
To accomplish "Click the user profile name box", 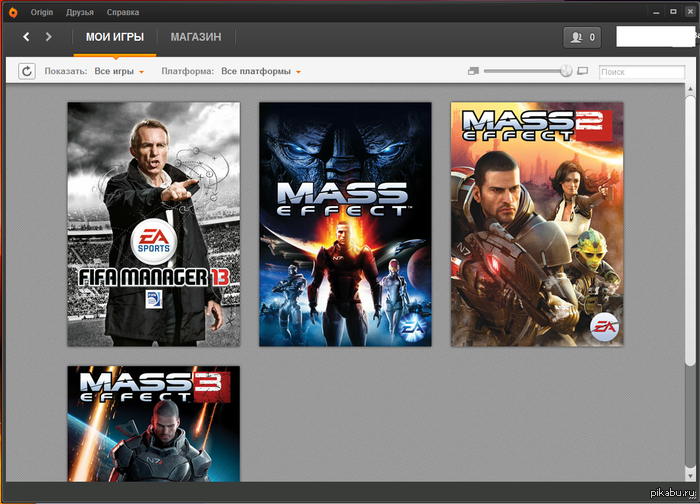I will coord(656,37).
